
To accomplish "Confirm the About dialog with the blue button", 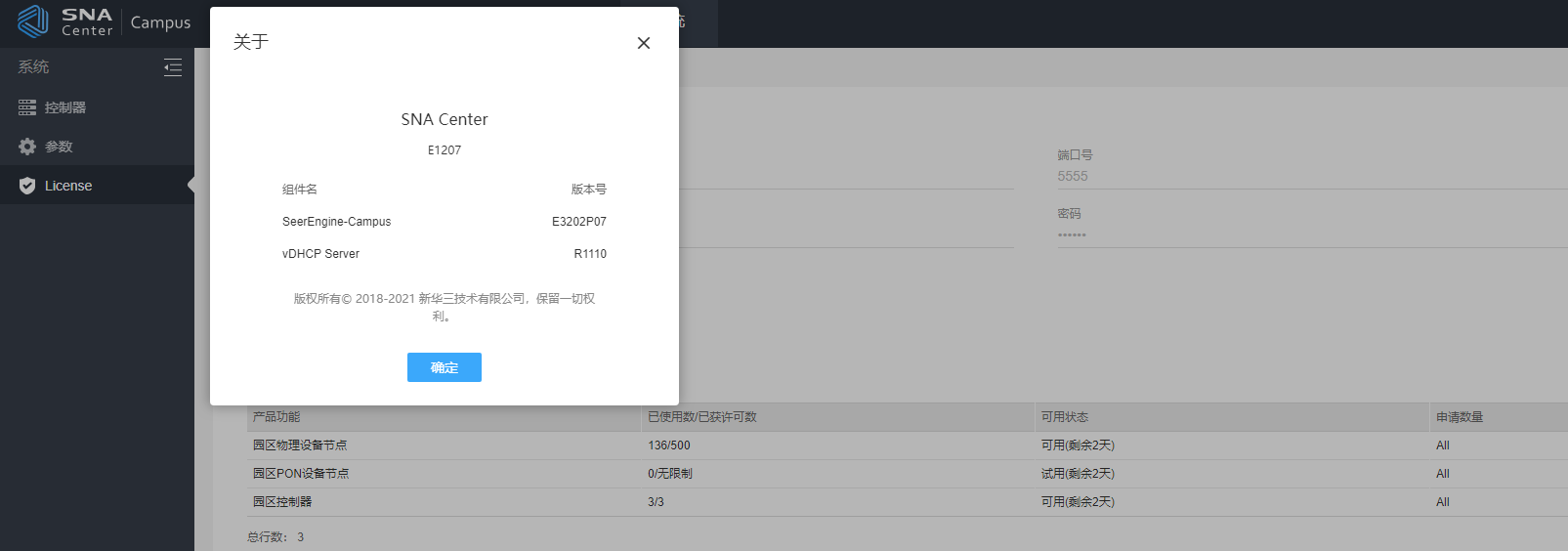I will pos(445,367).
